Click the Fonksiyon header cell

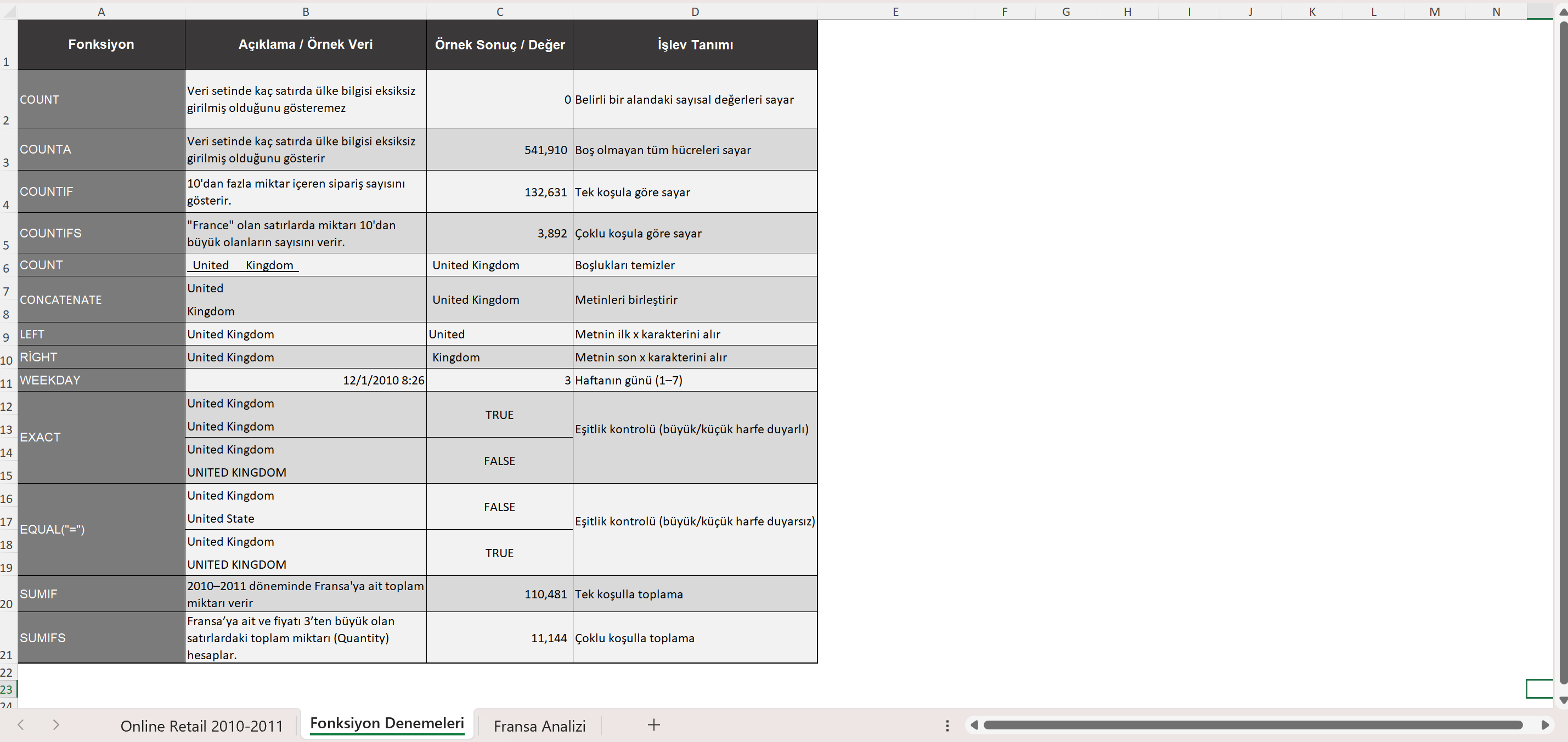[101, 44]
